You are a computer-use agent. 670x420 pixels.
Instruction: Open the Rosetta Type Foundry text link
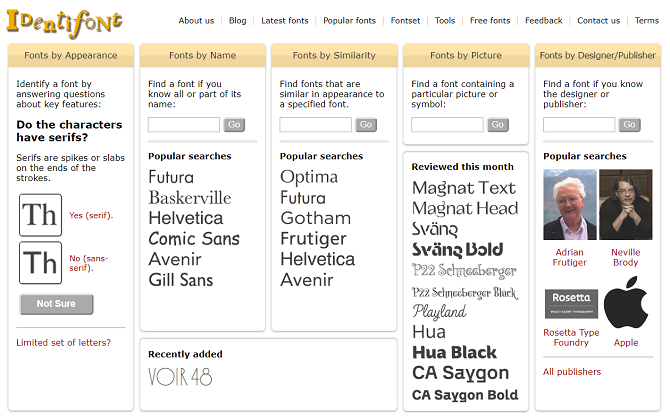click(571, 338)
